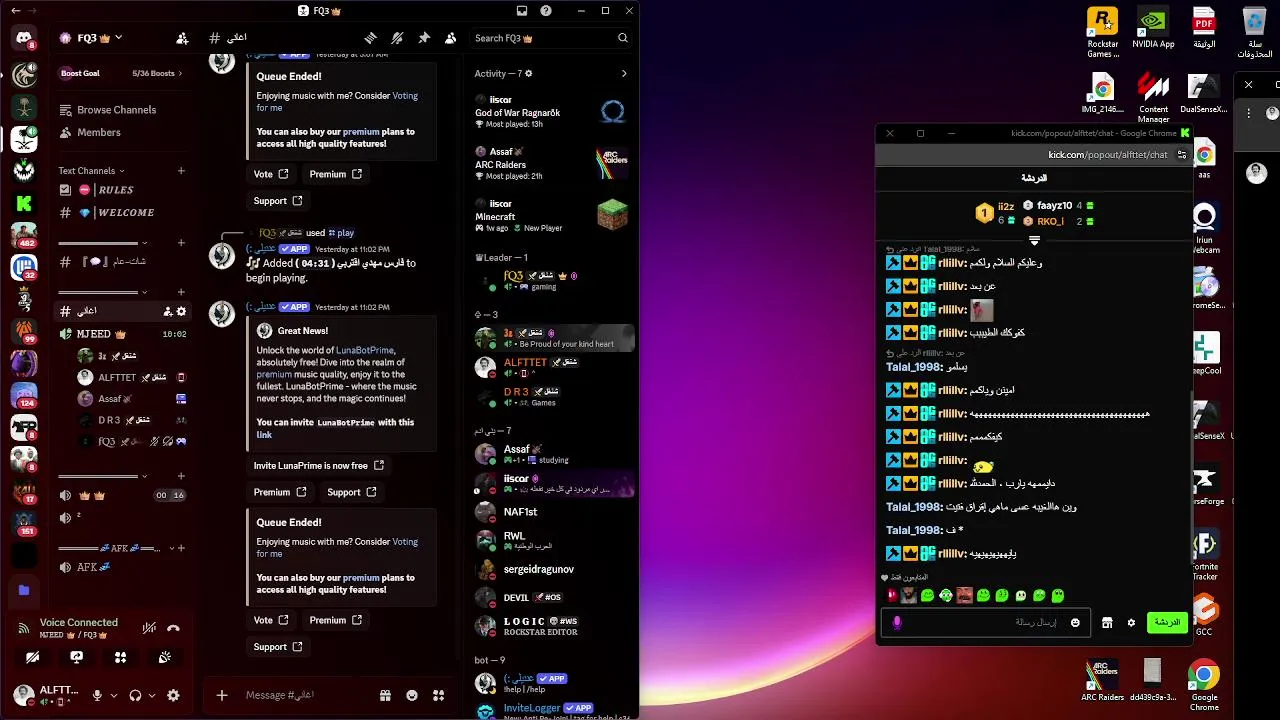Viewport: 1280px width, 720px height.
Task: Open Google Chrome desktop shortcut
Action: 1204,684
